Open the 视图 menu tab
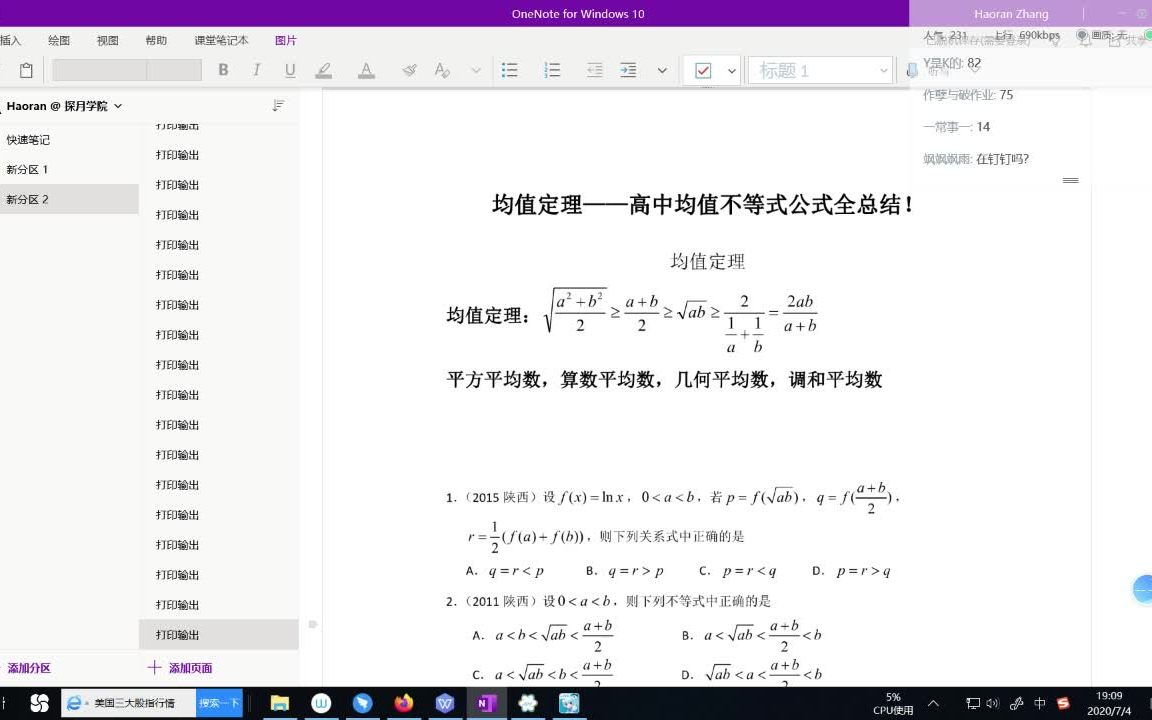The width and height of the screenshot is (1152, 720). tap(107, 40)
